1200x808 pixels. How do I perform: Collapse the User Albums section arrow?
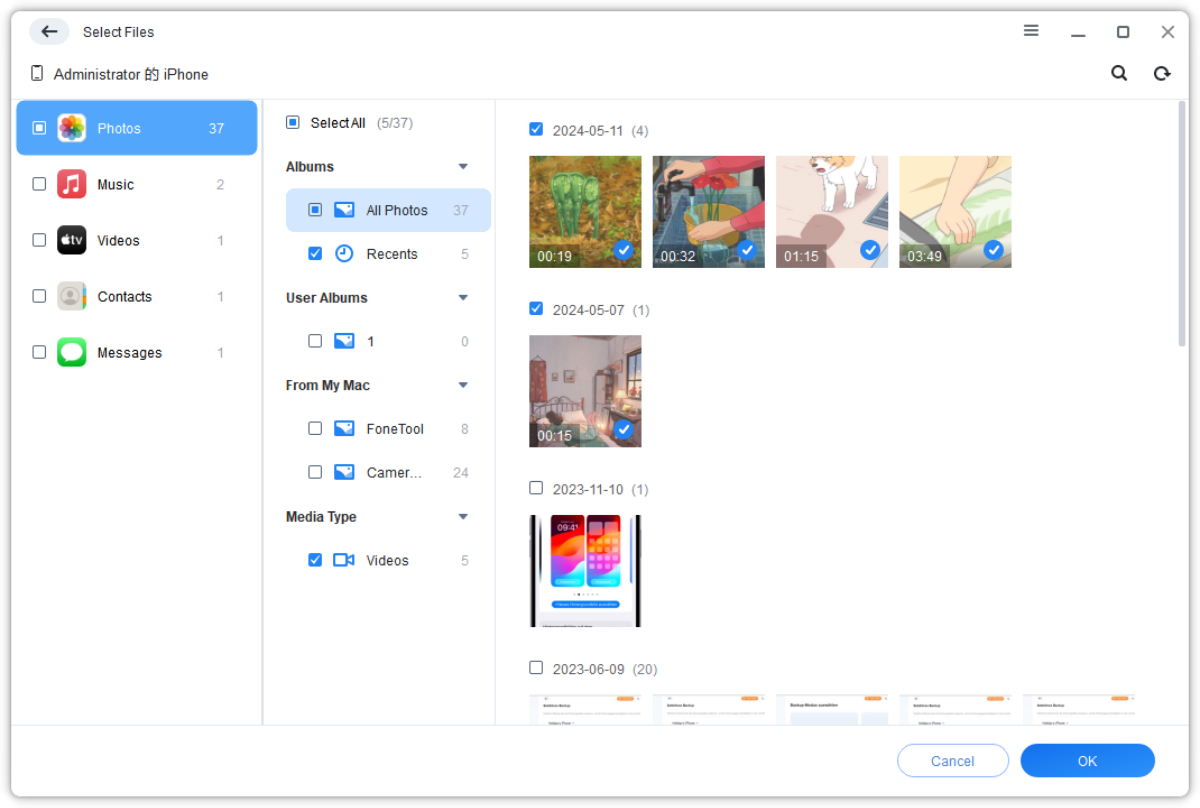click(x=463, y=298)
